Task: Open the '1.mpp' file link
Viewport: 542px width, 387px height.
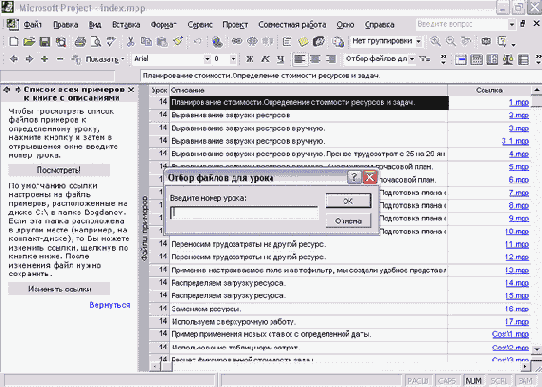Action: [x=519, y=102]
